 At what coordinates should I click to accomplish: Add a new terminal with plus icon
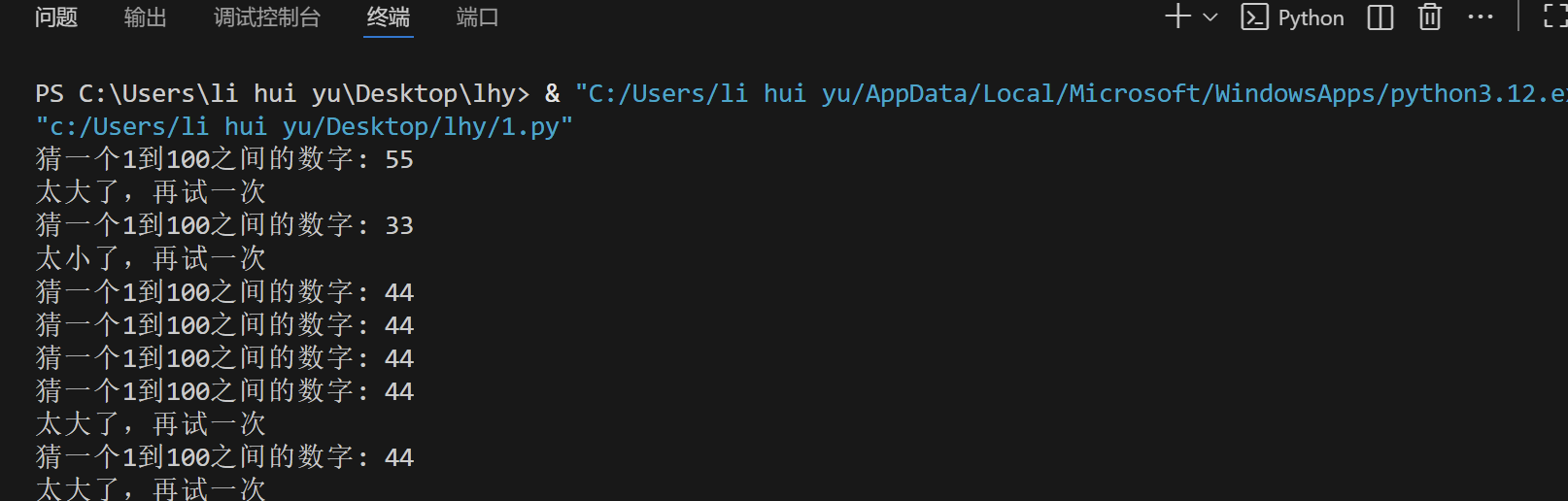(1177, 17)
